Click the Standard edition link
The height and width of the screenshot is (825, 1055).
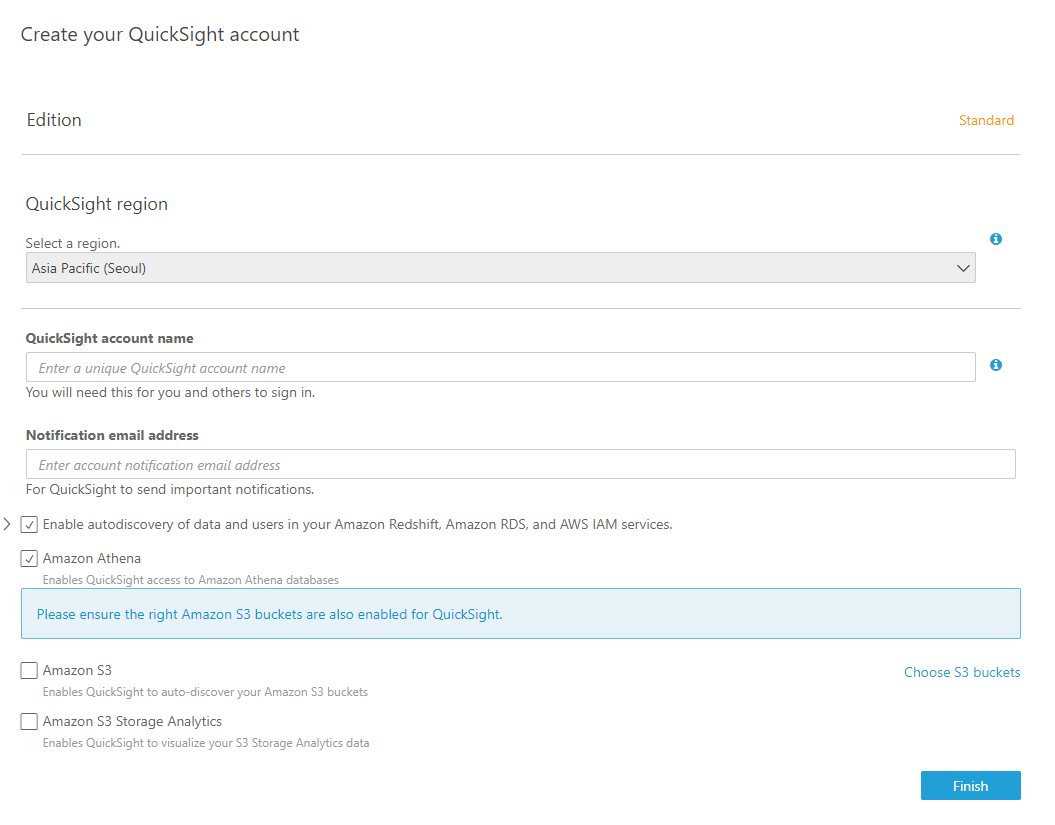(x=986, y=120)
